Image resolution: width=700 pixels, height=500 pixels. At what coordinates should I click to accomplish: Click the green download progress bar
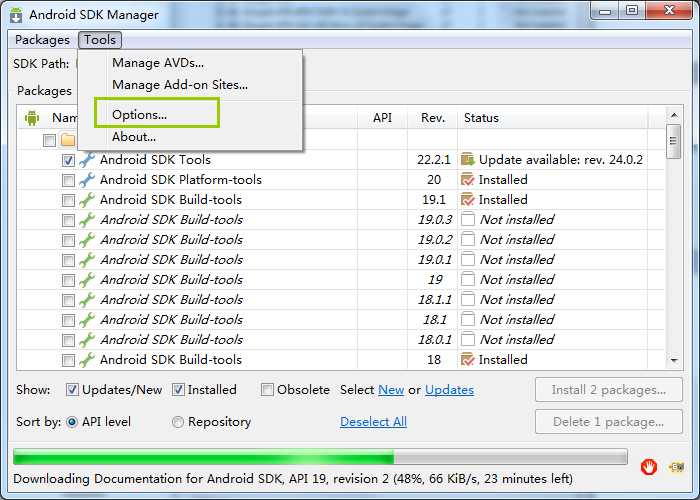coord(320,457)
